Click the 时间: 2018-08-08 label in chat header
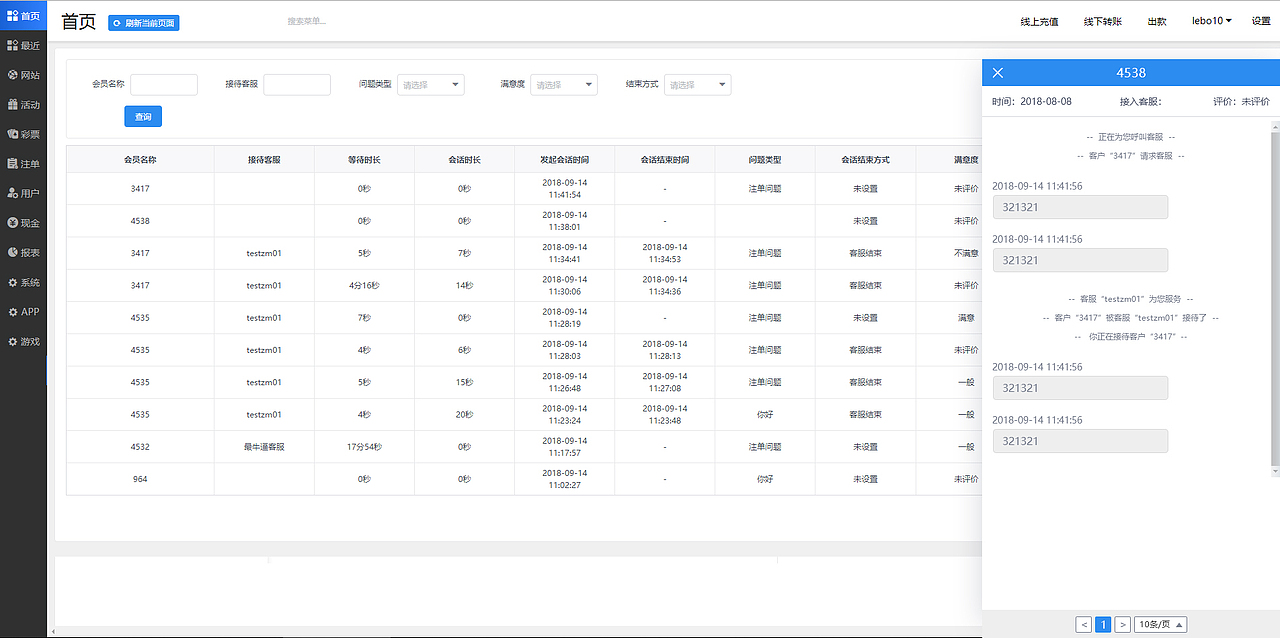This screenshot has height=638, width=1280. (1032, 102)
